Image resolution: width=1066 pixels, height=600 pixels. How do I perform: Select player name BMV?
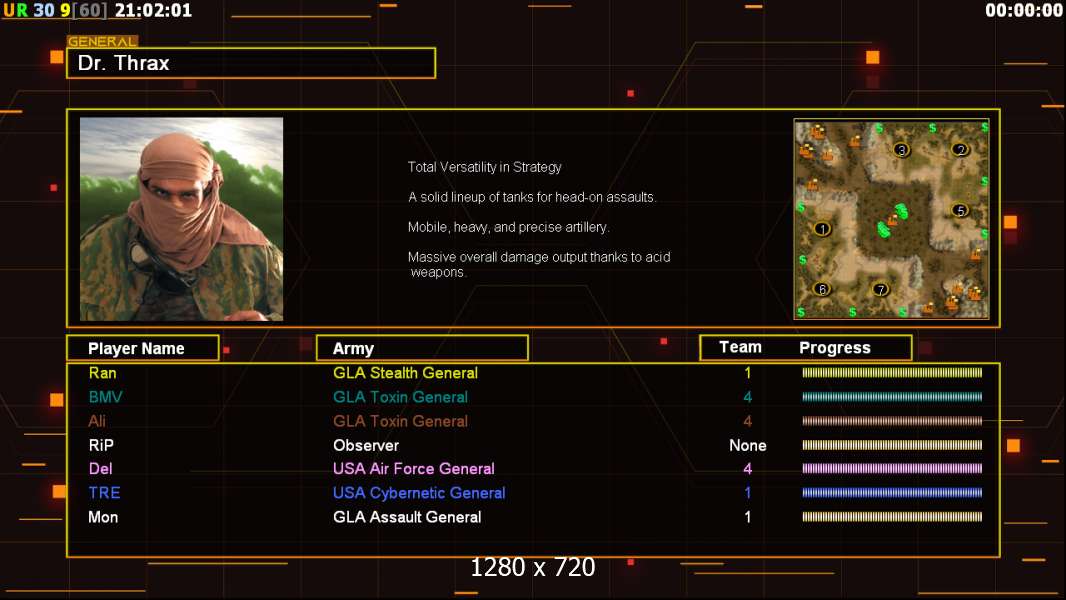[x=105, y=397]
